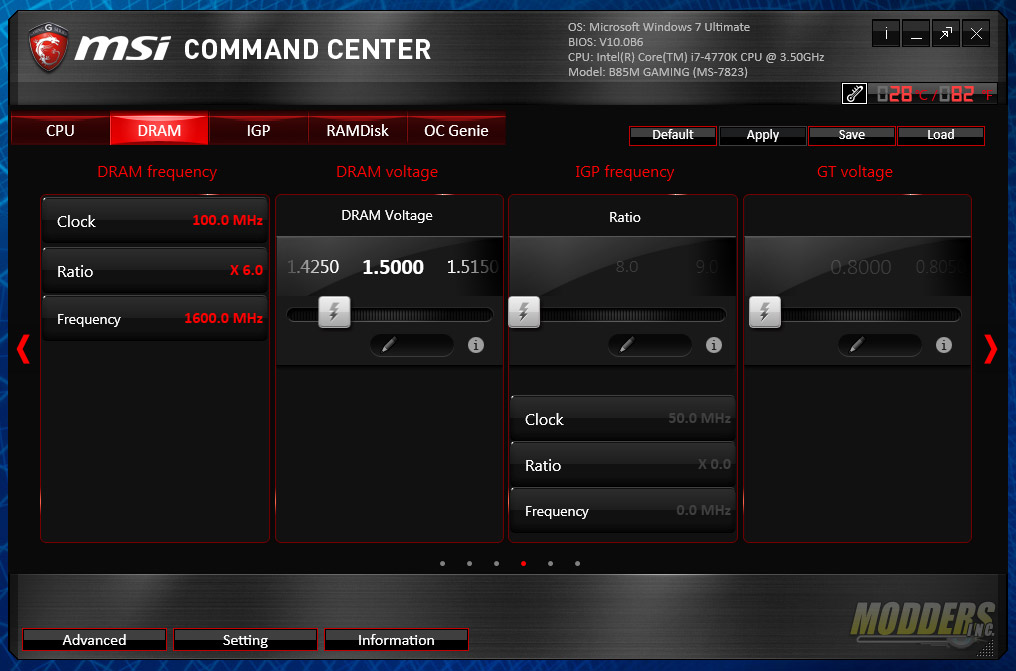Click the DRAM voltage slider handle
Viewport: 1016px width, 671px height.
point(334,312)
